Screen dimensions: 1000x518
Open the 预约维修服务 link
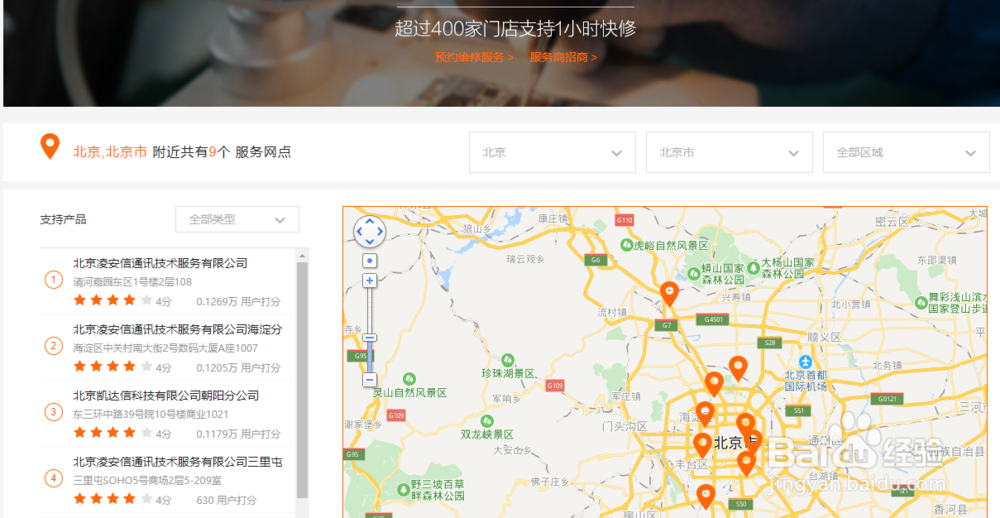(x=474, y=57)
